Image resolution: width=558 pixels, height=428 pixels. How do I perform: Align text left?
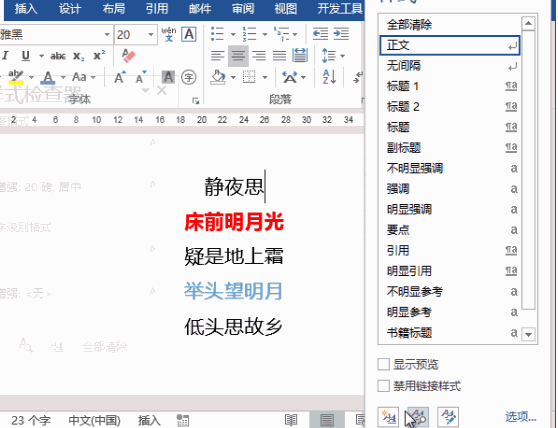pos(217,56)
